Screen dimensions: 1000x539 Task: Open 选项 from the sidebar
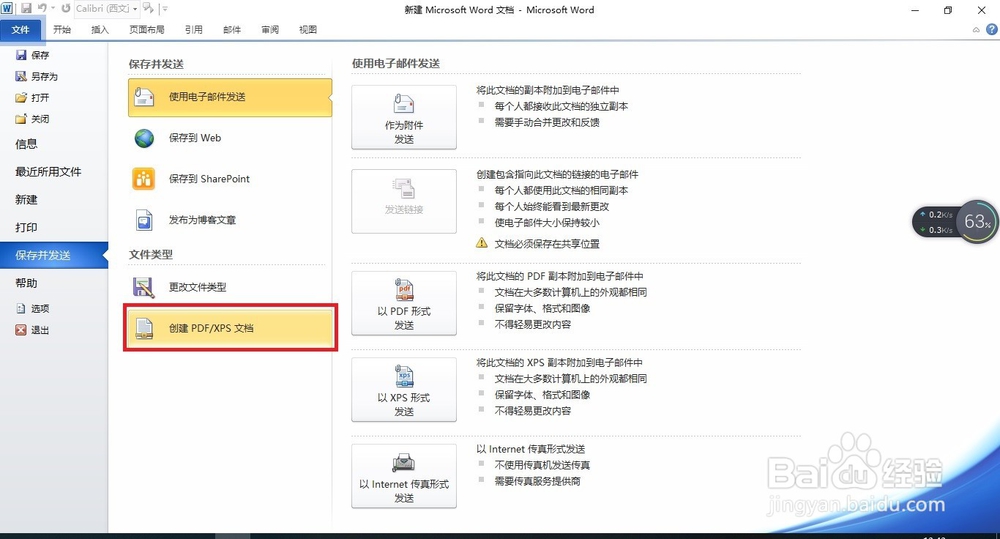(40, 309)
